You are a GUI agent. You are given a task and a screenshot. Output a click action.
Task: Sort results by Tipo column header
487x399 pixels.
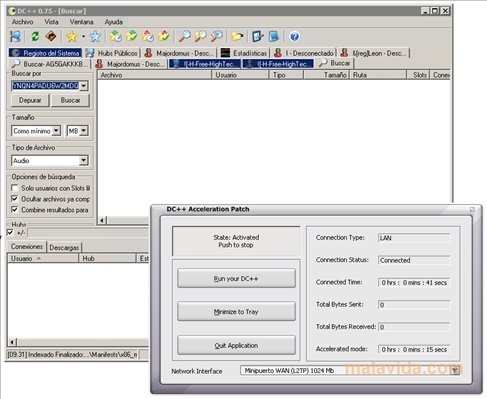[x=286, y=75]
